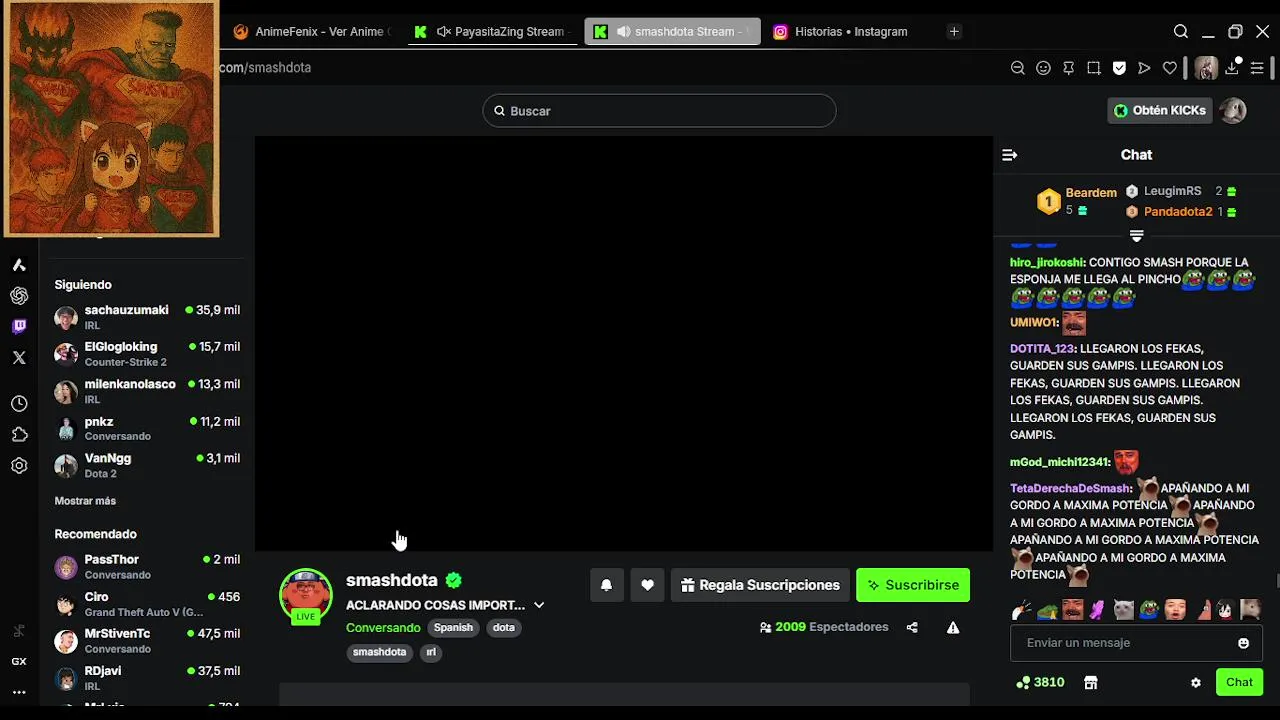
Task: Click the emoji face icon in address bar
Action: coord(1043,68)
